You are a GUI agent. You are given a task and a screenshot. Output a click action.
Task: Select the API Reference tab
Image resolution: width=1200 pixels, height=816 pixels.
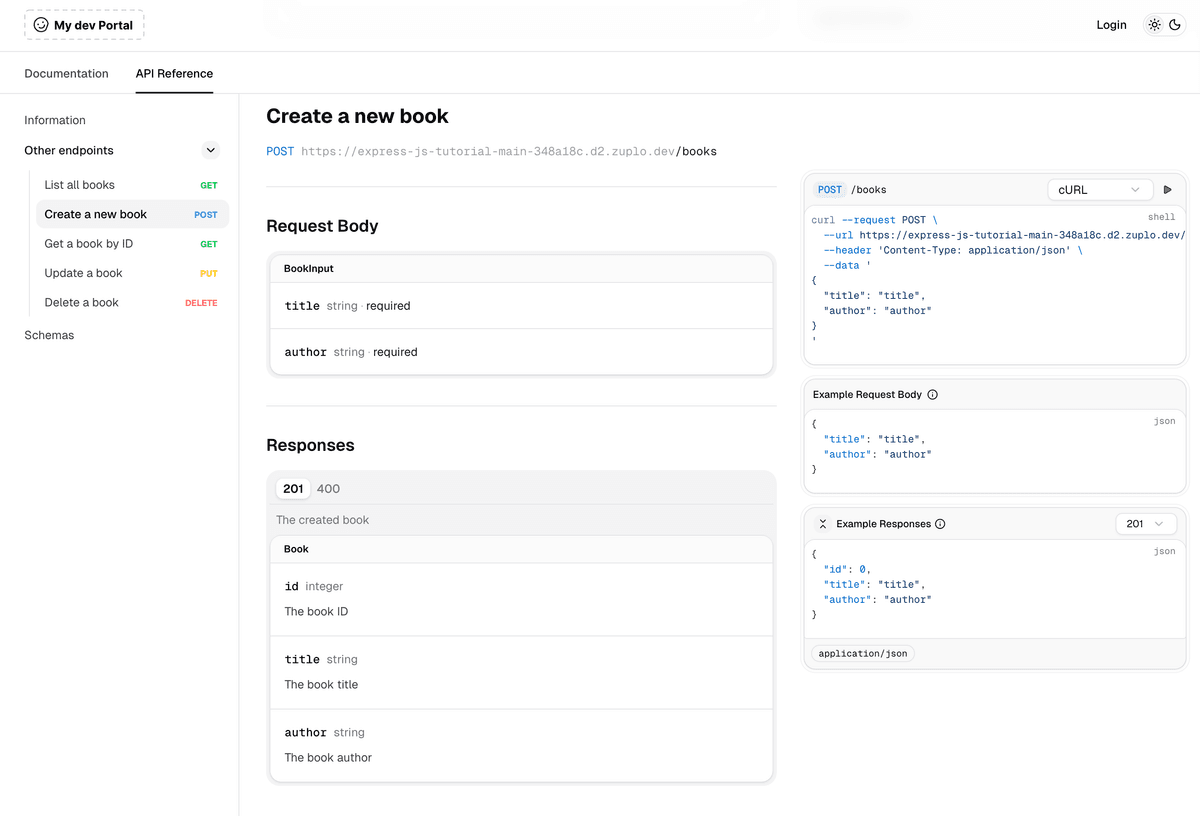coord(174,73)
